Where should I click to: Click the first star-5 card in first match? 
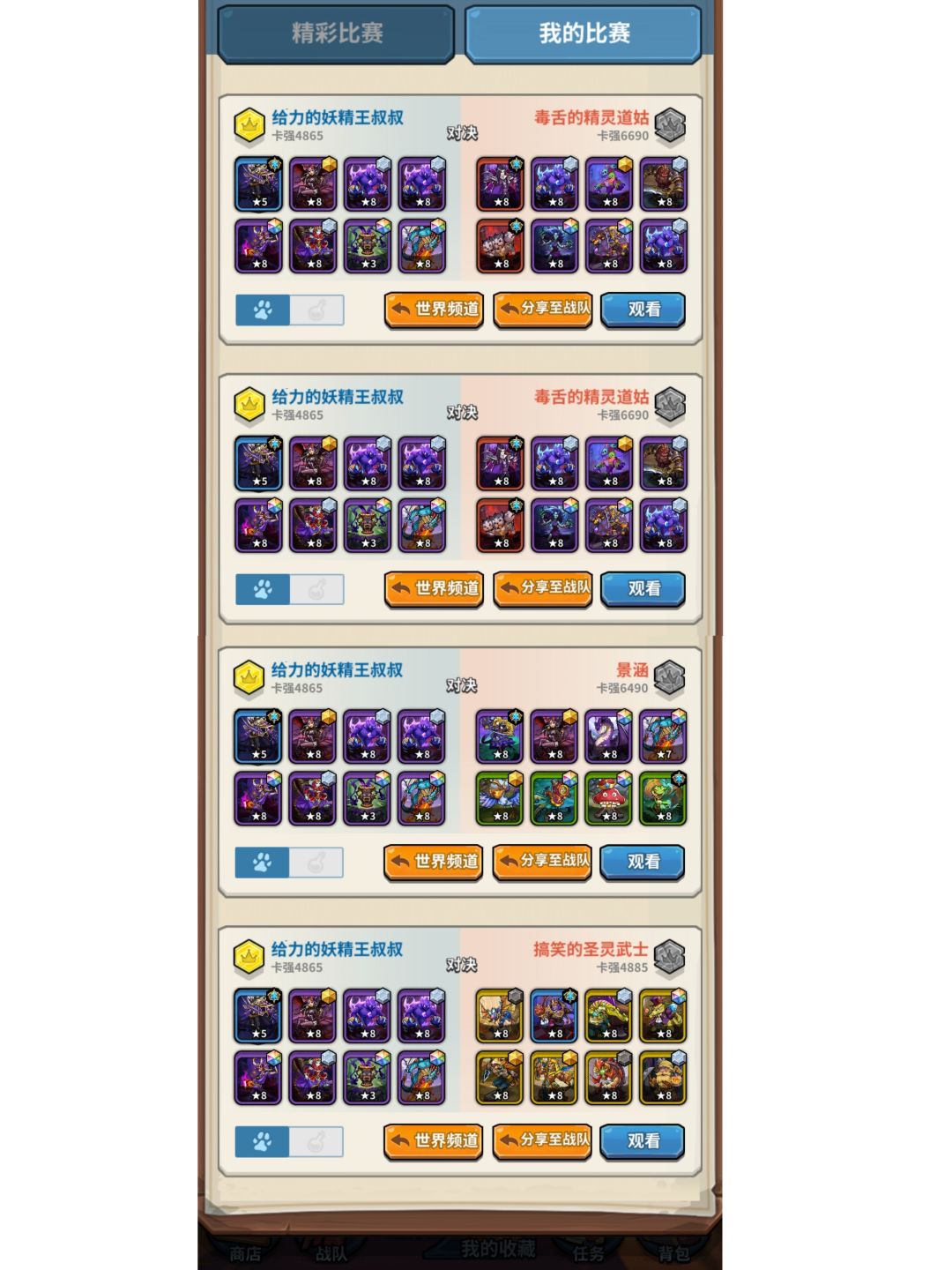click(x=258, y=185)
